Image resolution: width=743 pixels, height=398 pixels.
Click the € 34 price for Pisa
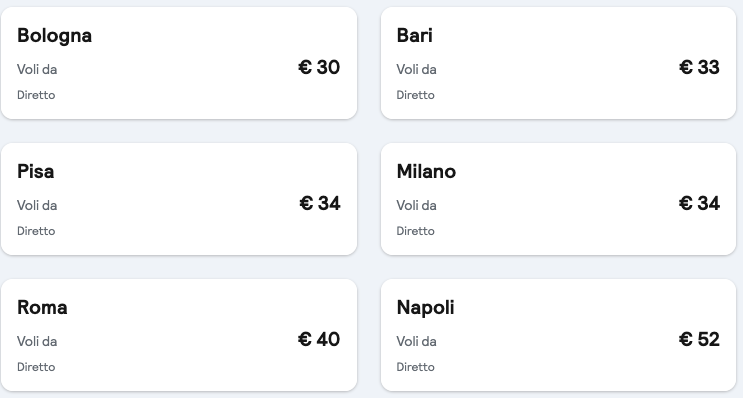(x=320, y=203)
